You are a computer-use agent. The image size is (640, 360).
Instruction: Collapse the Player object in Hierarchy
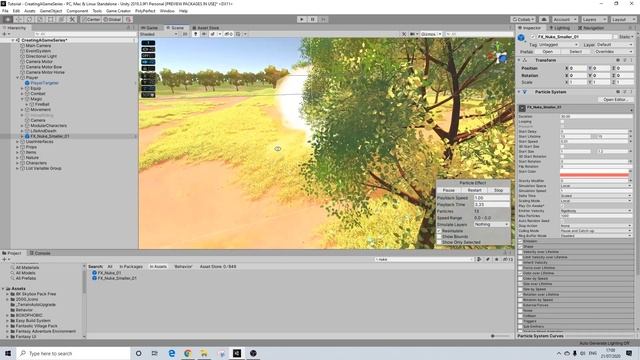pyautogui.click(x=18, y=78)
